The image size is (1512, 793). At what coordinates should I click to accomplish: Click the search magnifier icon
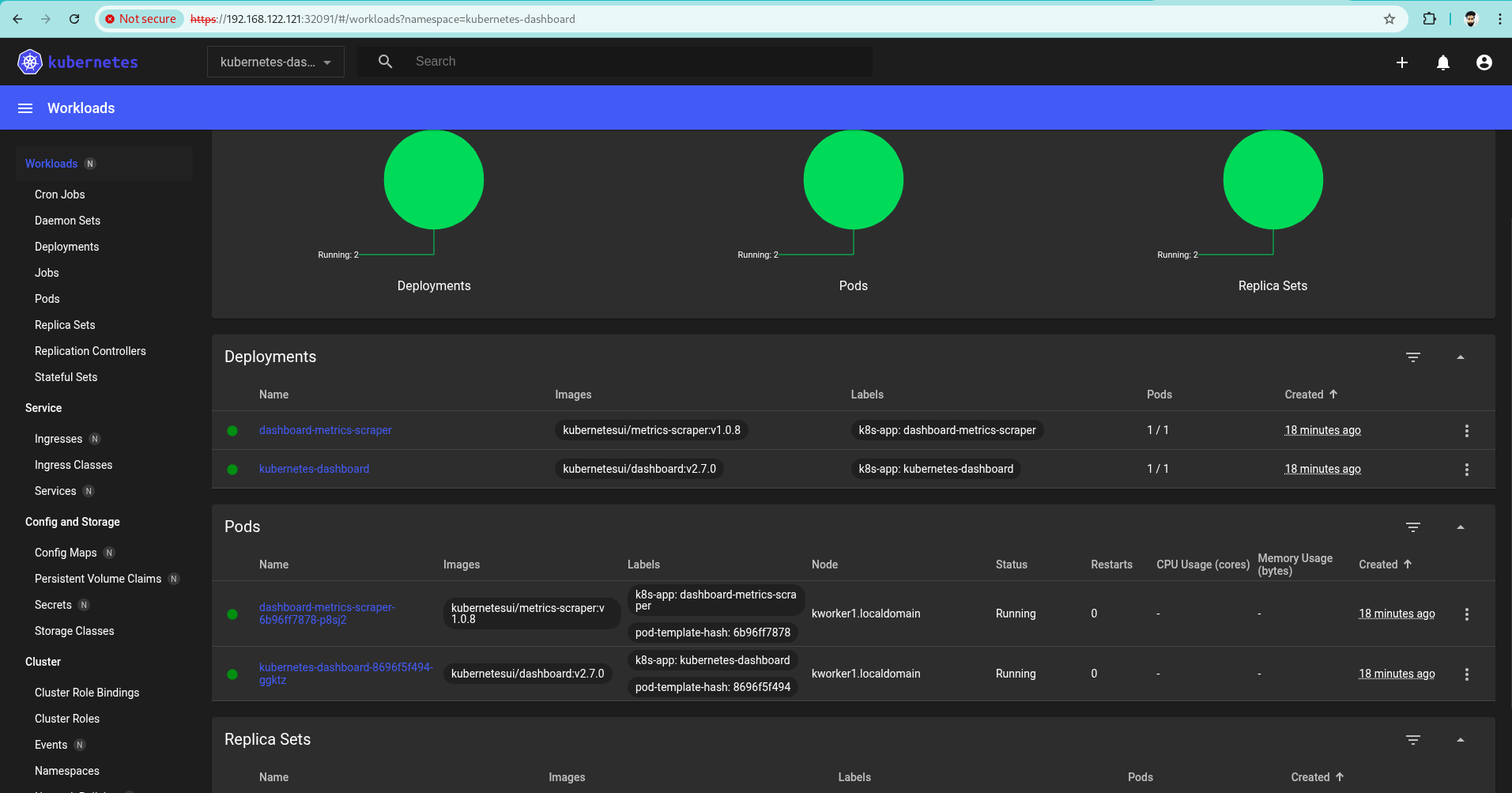pyautogui.click(x=385, y=62)
